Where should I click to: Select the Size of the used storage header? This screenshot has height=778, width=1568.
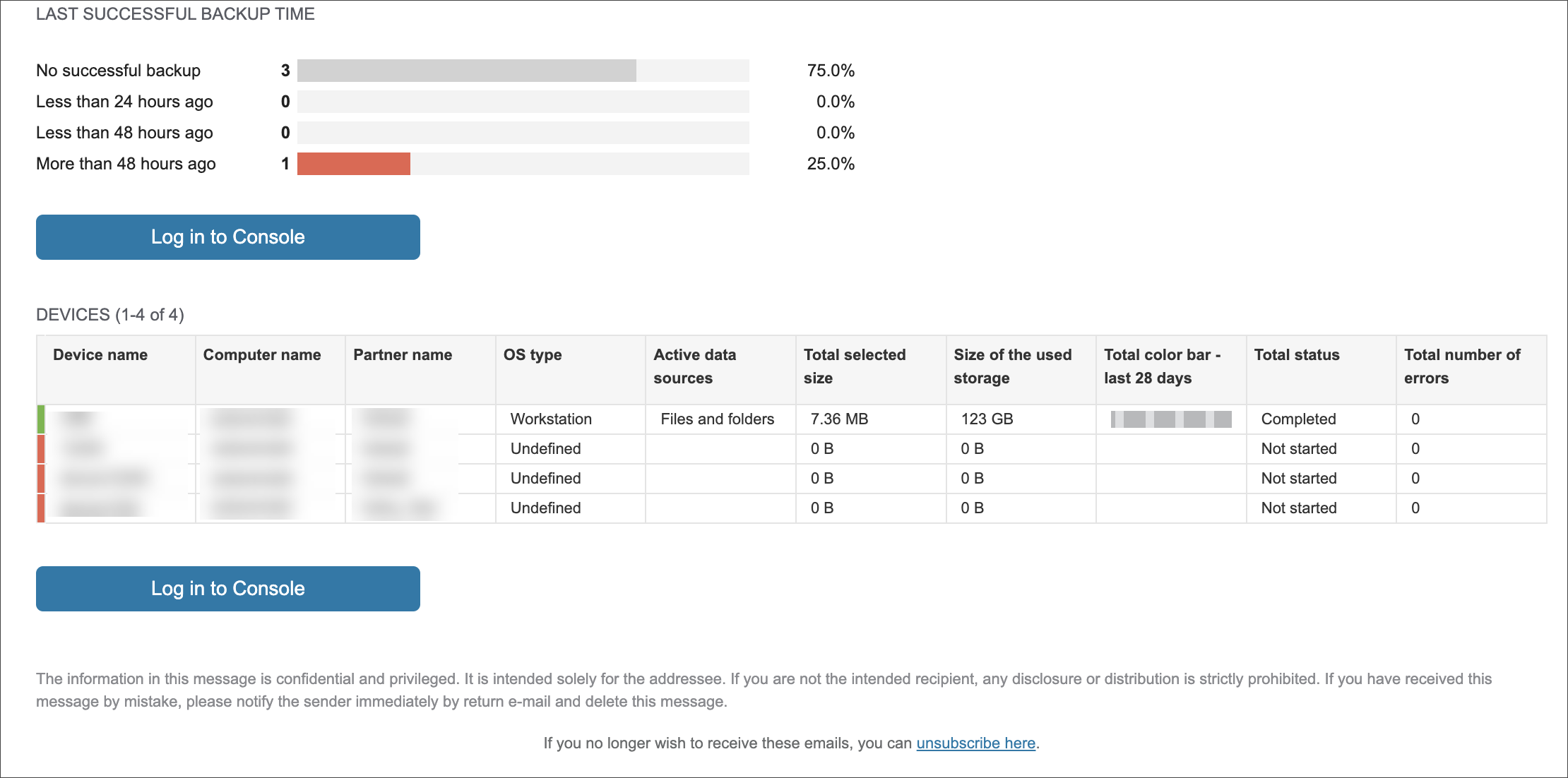tap(1013, 366)
